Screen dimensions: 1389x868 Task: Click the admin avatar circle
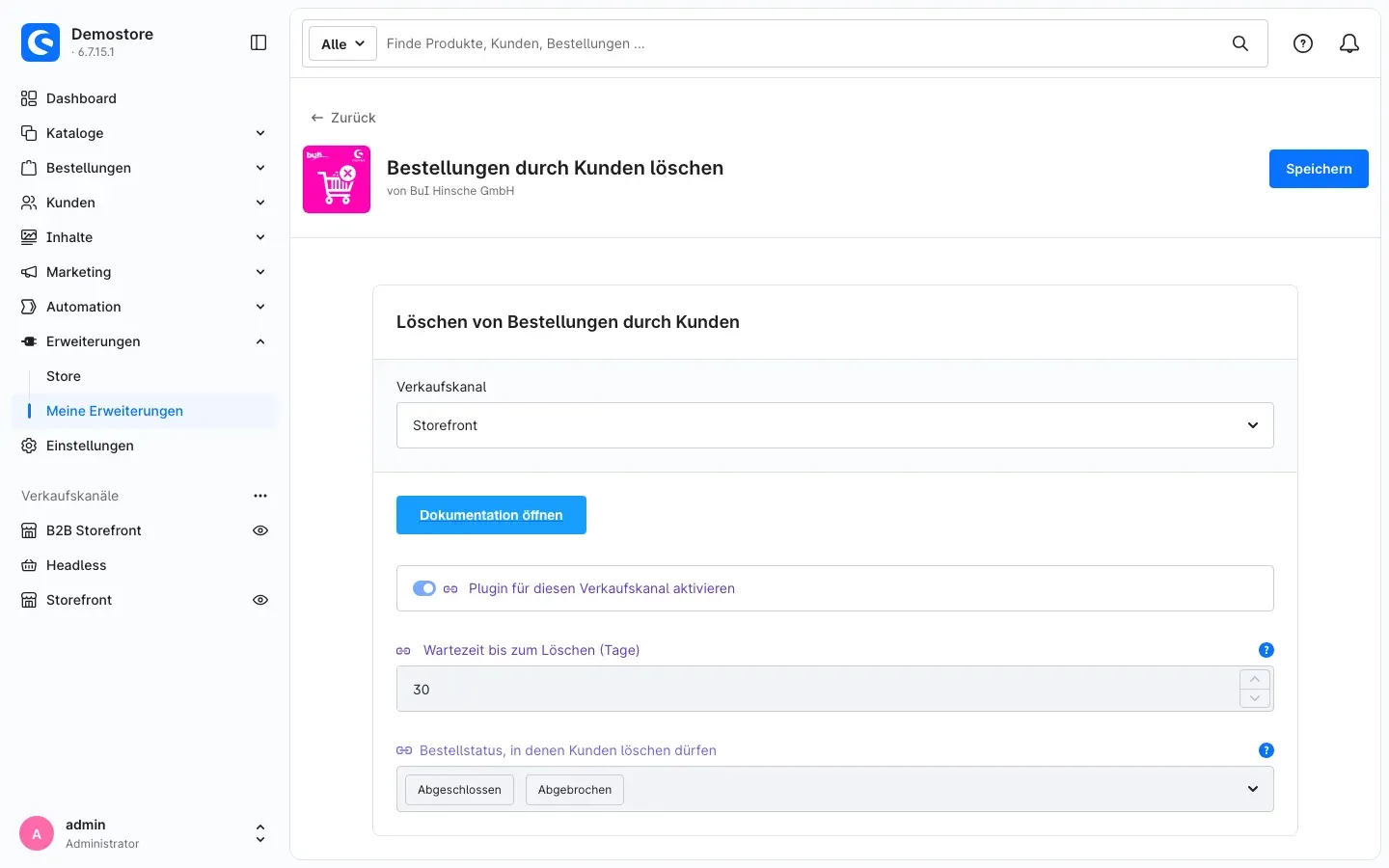(37, 833)
